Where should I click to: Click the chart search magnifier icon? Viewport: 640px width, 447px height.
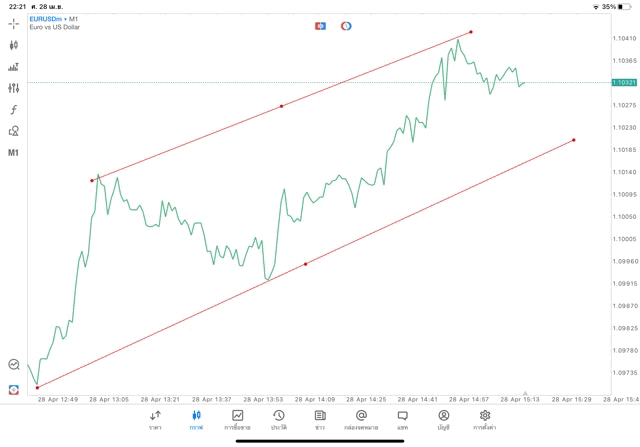pos(14,365)
